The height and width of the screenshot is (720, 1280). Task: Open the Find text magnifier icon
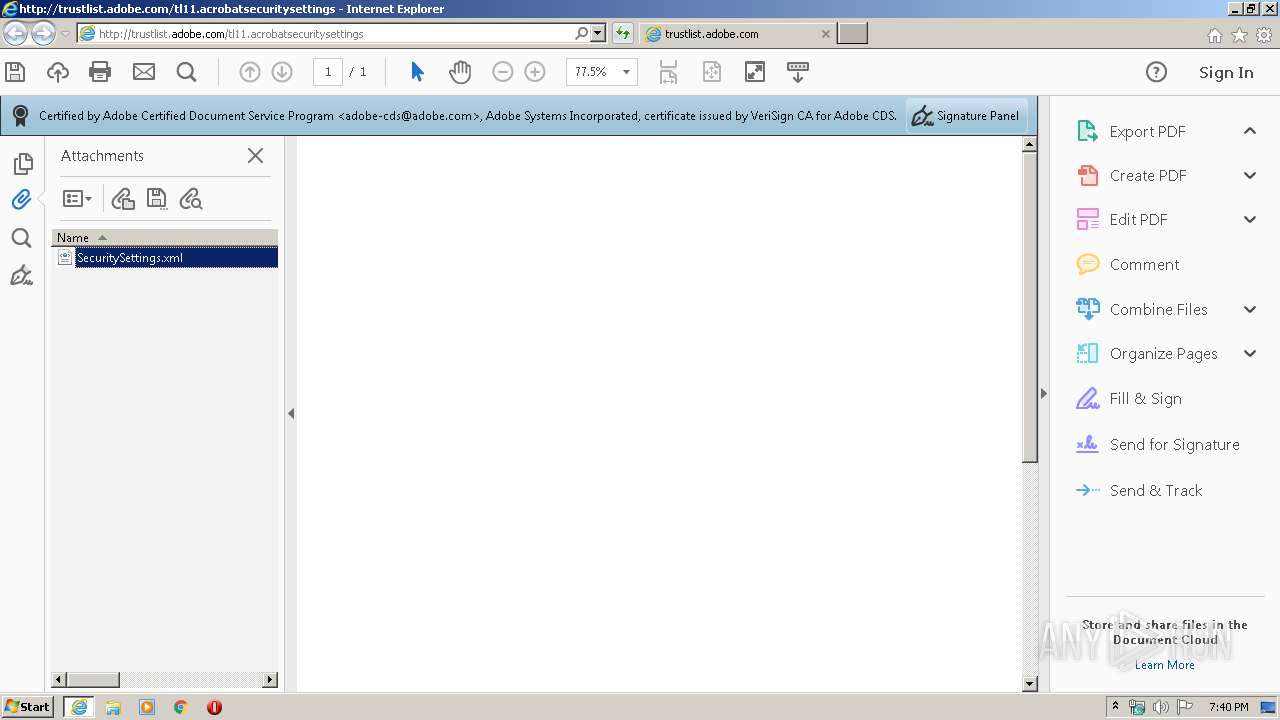pyautogui.click(x=186, y=72)
